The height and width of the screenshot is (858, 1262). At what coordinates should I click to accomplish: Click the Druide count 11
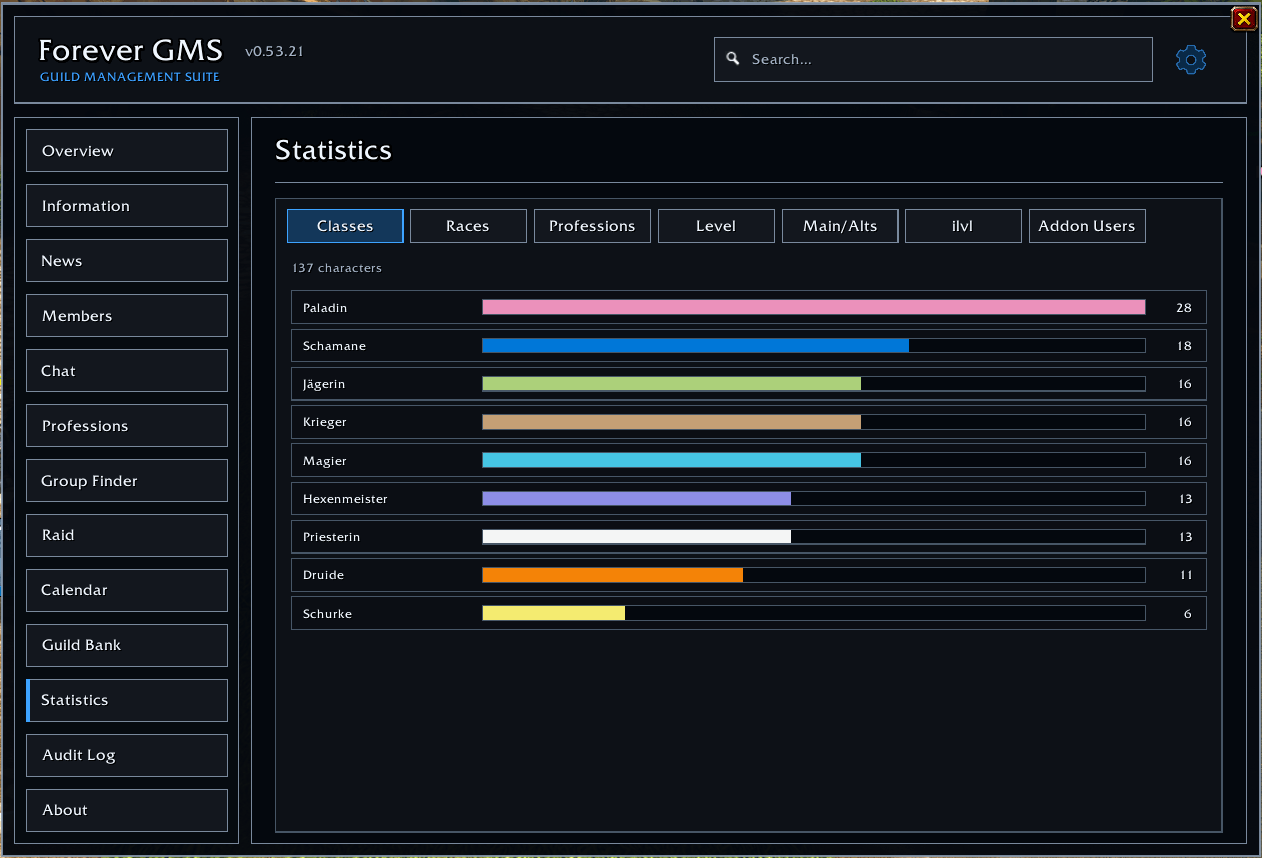tap(1186, 575)
